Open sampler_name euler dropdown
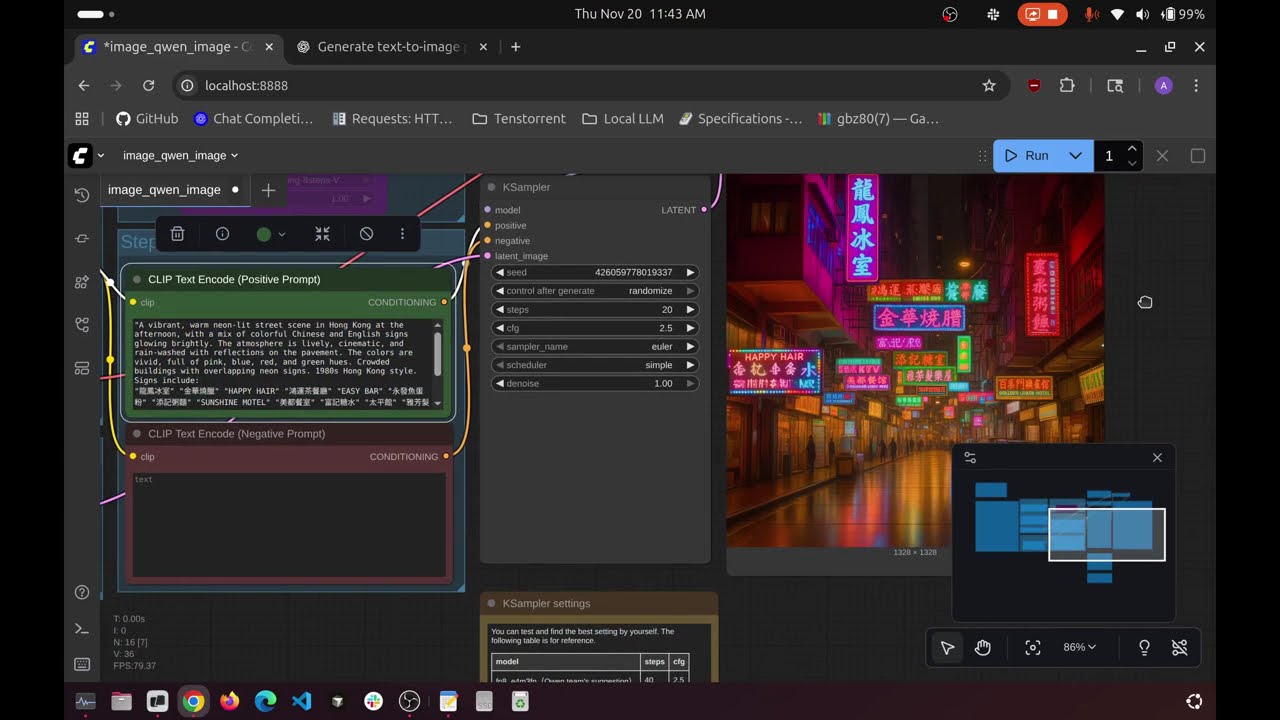This screenshot has height=720, width=1280. (595, 346)
